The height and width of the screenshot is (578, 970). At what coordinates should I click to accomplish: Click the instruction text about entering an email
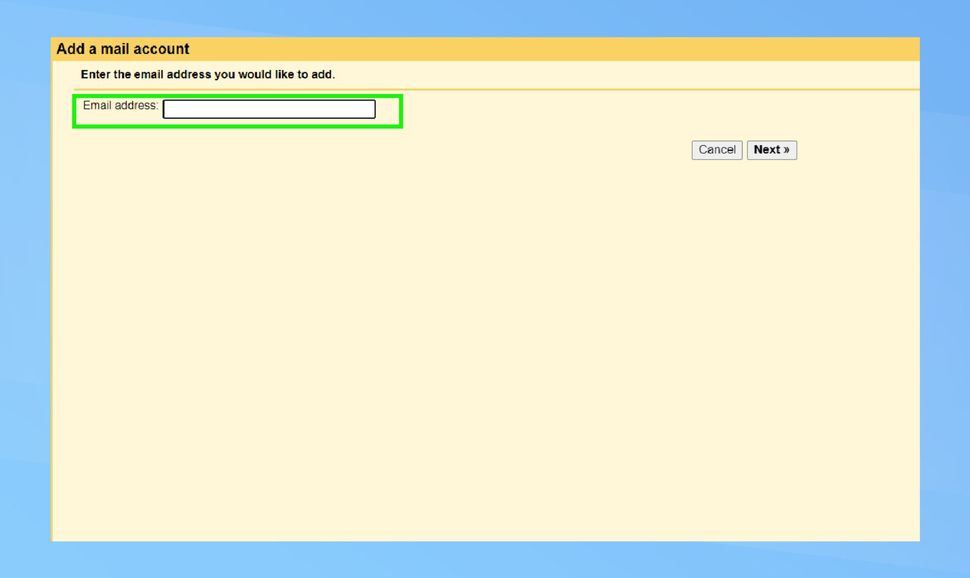[x=206, y=74]
